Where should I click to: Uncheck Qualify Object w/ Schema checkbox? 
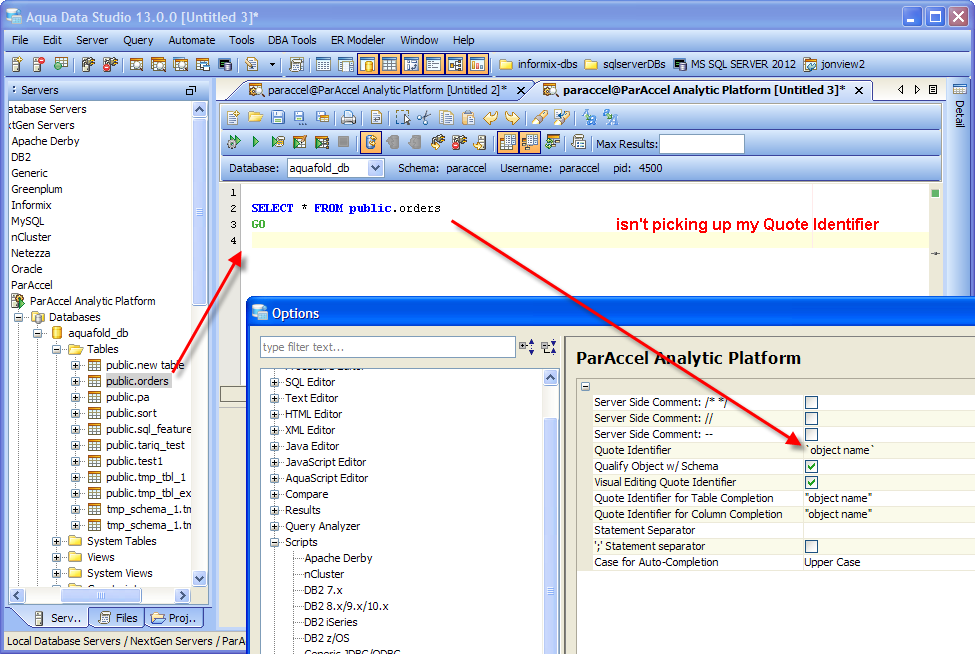click(x=811, y=466)
